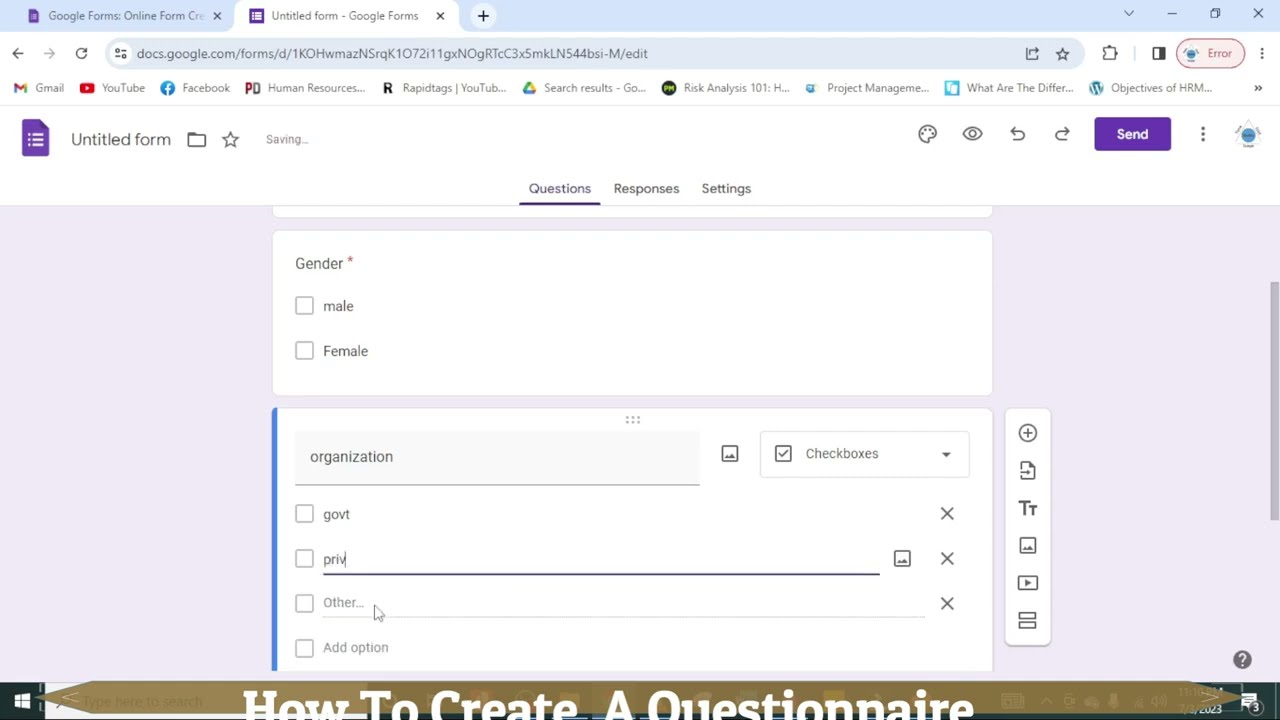Click the Redo arrow icon
Image resolution: width=1280 pixels, height=720 pixels.
click(x=1062, y=134)
